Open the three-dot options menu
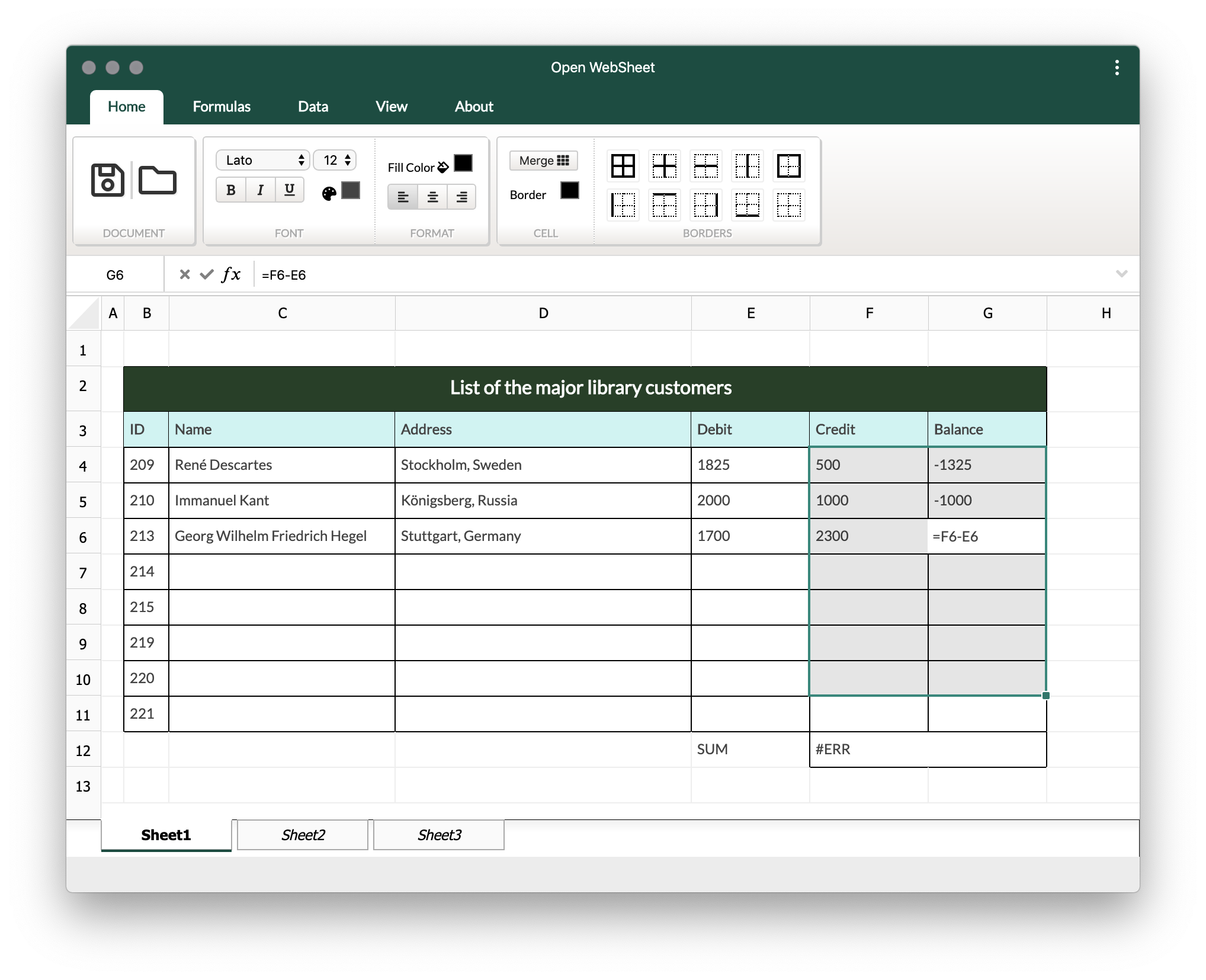The height and width of the screenshot is (980, 1206). click(x=1117, y=68)
